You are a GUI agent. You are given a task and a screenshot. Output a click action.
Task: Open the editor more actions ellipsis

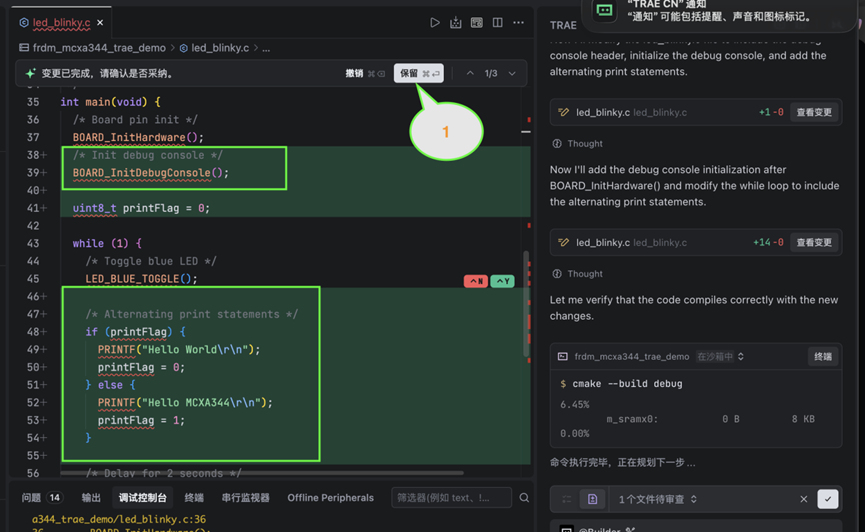click(519, 23)
